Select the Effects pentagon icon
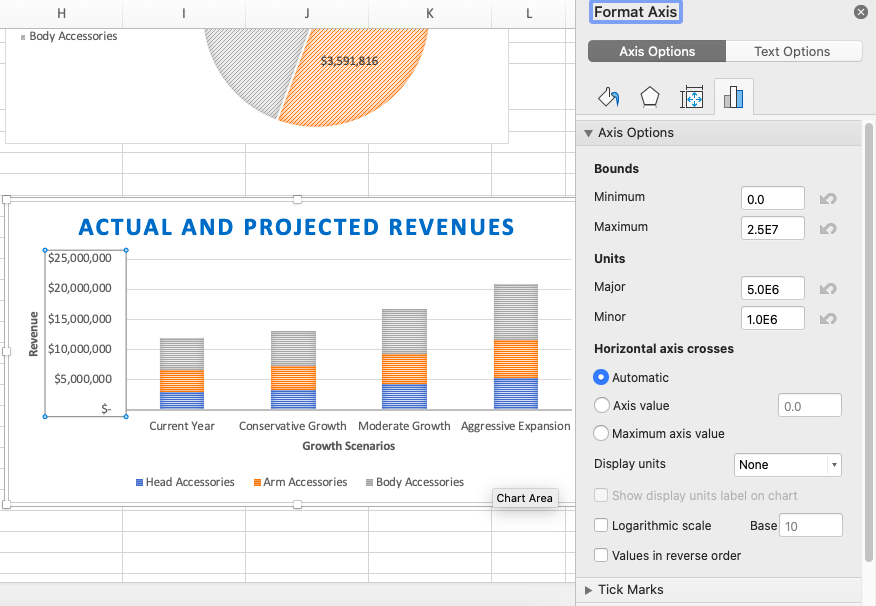876x606 pixels. point(650,96)
